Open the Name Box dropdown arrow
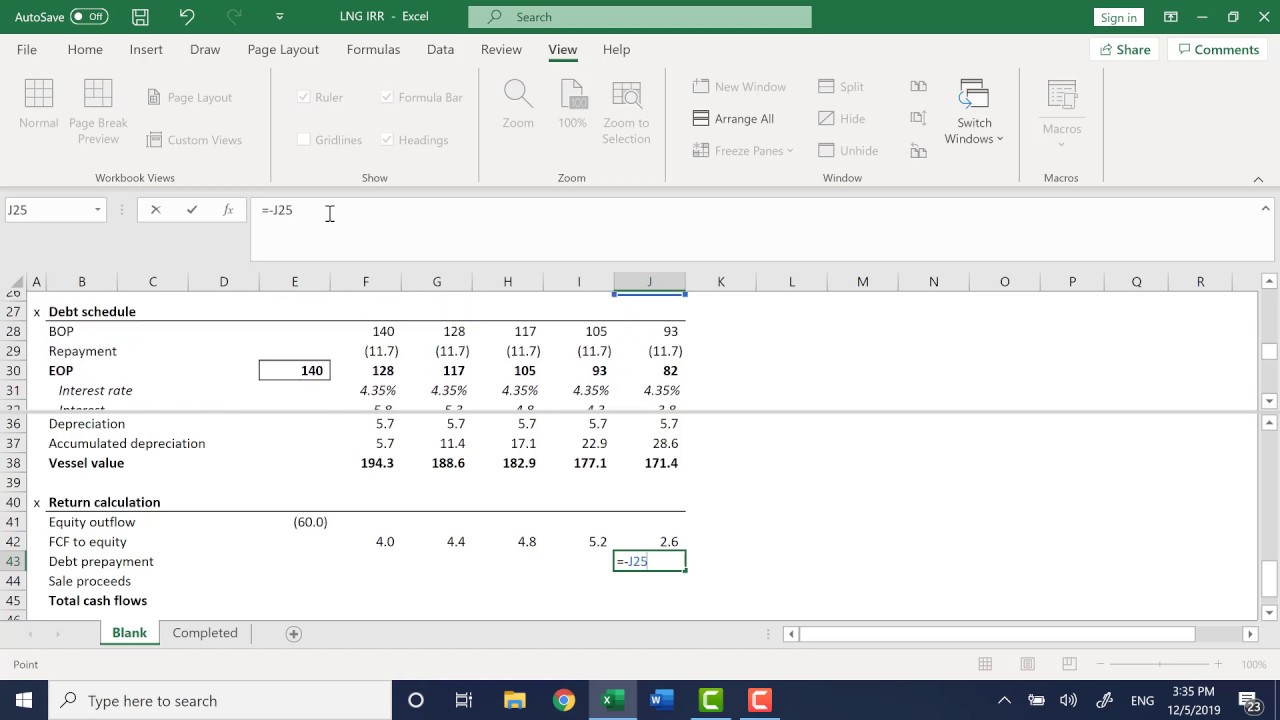Viewport: 1280px width, 720px height. tap(97, 210)
